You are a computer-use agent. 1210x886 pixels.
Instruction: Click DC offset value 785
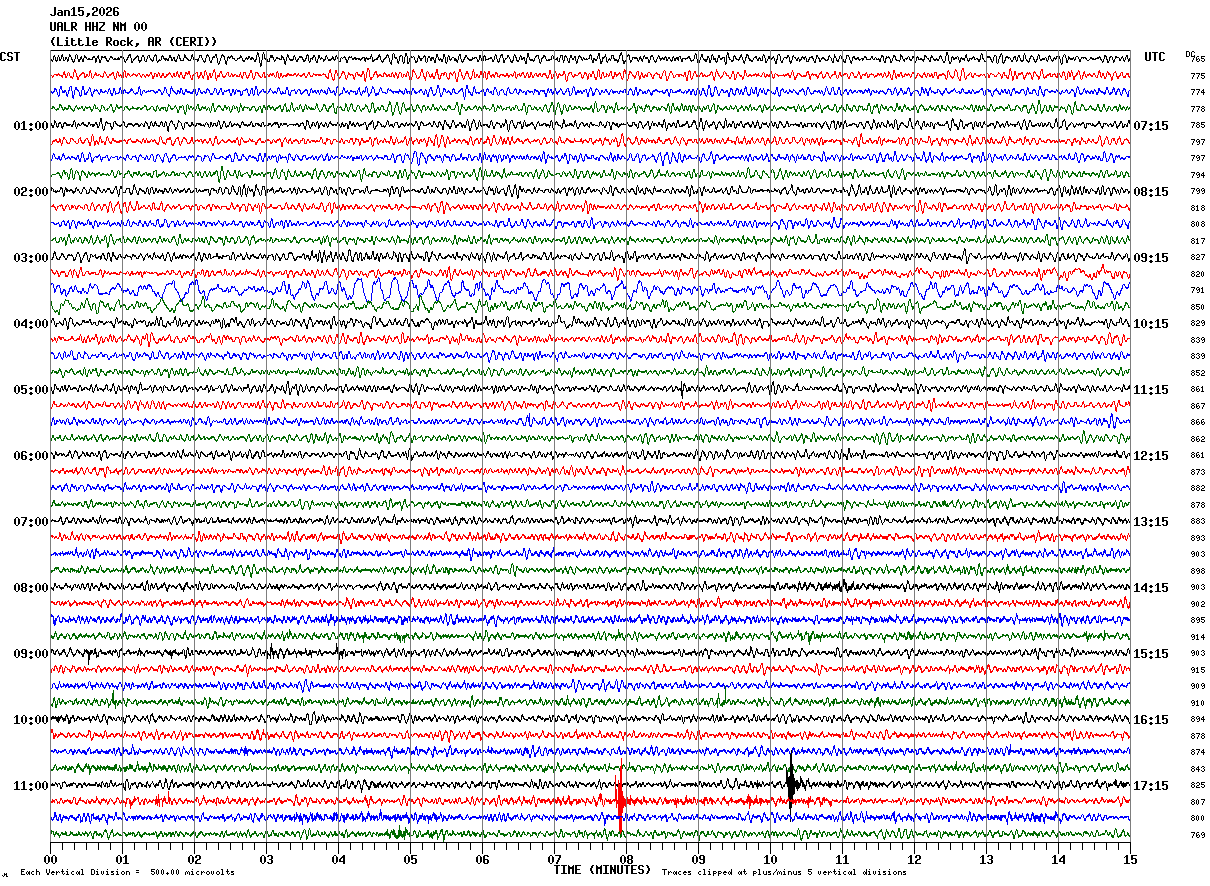tap(1198, 126)
